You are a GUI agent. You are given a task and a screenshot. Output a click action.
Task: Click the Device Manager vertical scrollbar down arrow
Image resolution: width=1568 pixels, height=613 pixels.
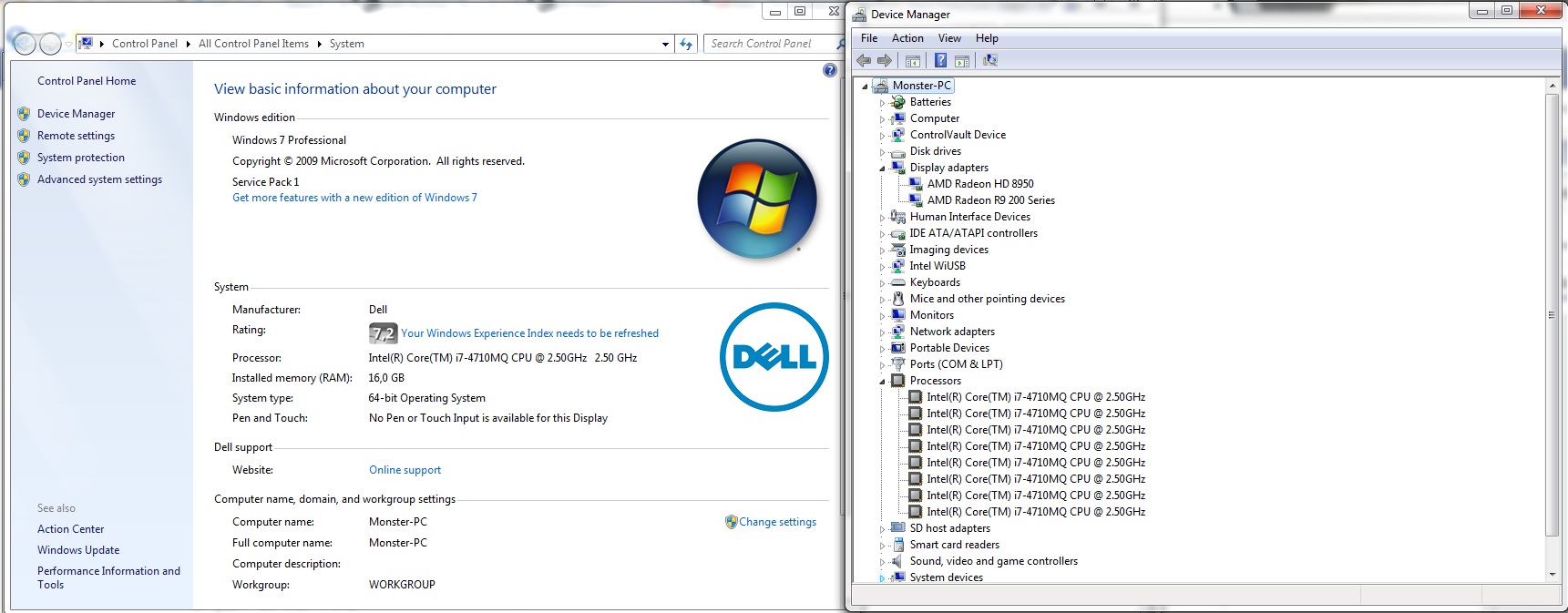click(x=1553, y=575)
